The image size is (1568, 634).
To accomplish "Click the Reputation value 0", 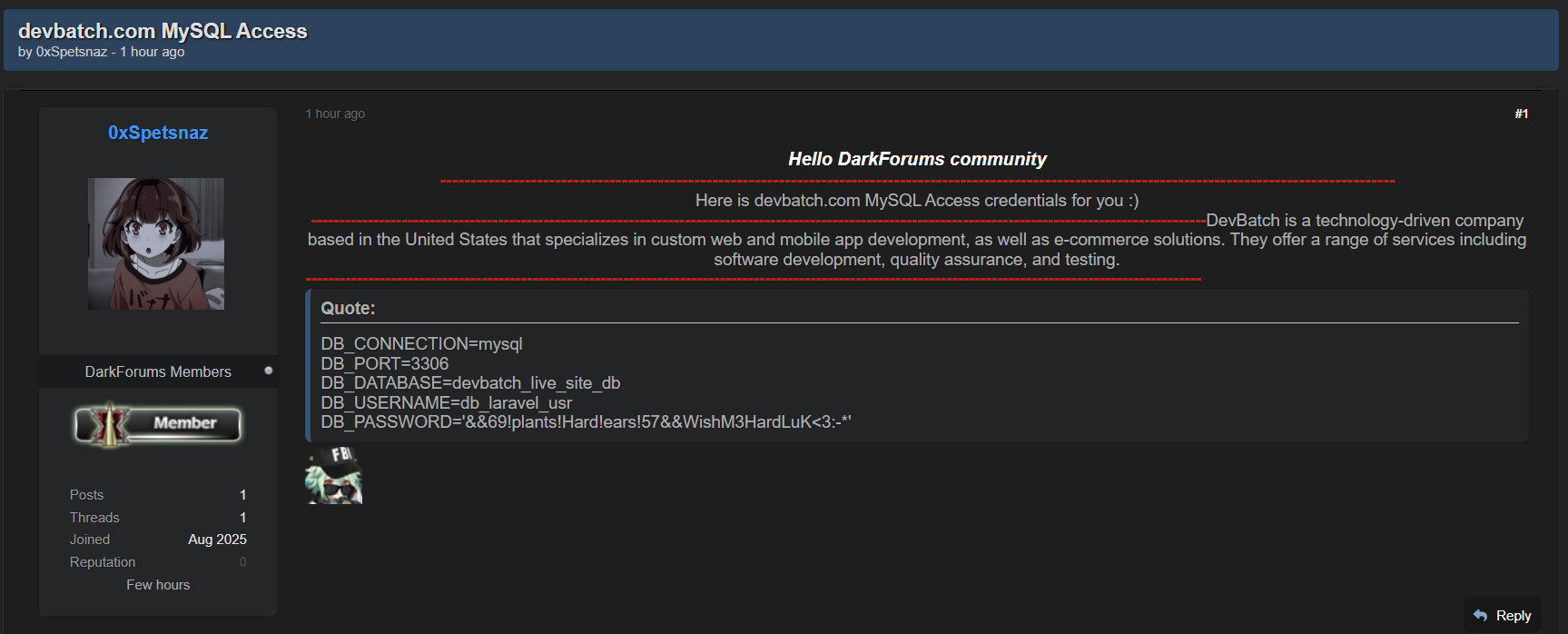I will click(x=242, y=562).
